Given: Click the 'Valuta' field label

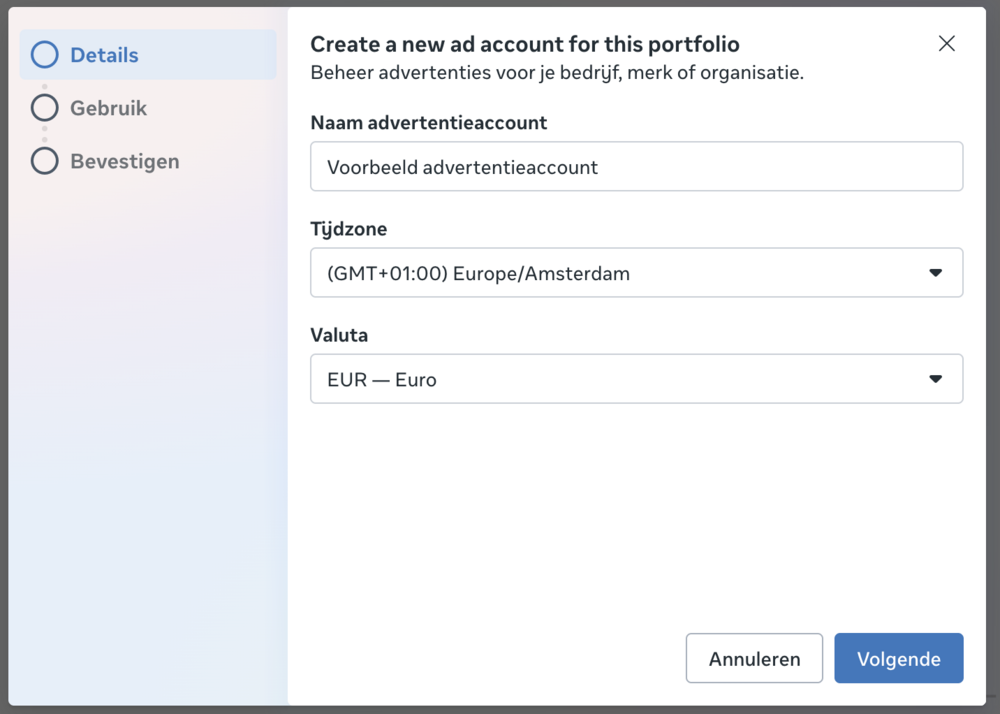Looking at the screenshot, I should [339, 335].
